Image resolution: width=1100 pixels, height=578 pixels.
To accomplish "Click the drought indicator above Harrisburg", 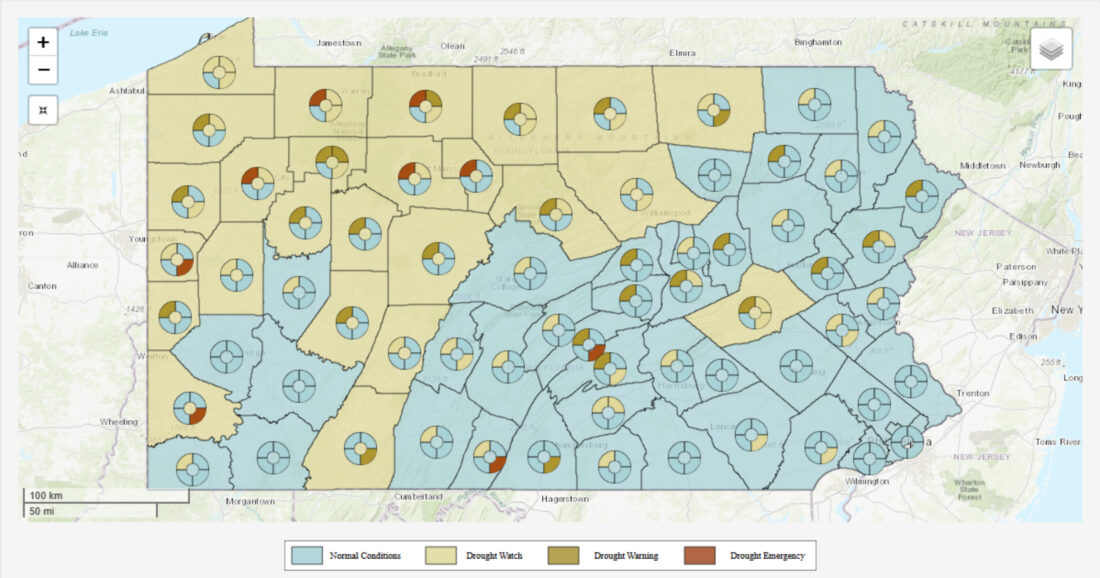I will tap(676, 364).
